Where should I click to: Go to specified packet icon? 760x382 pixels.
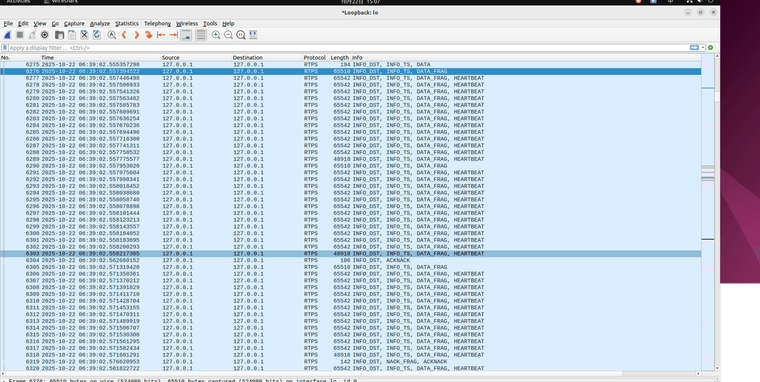[x=149, y=35]
